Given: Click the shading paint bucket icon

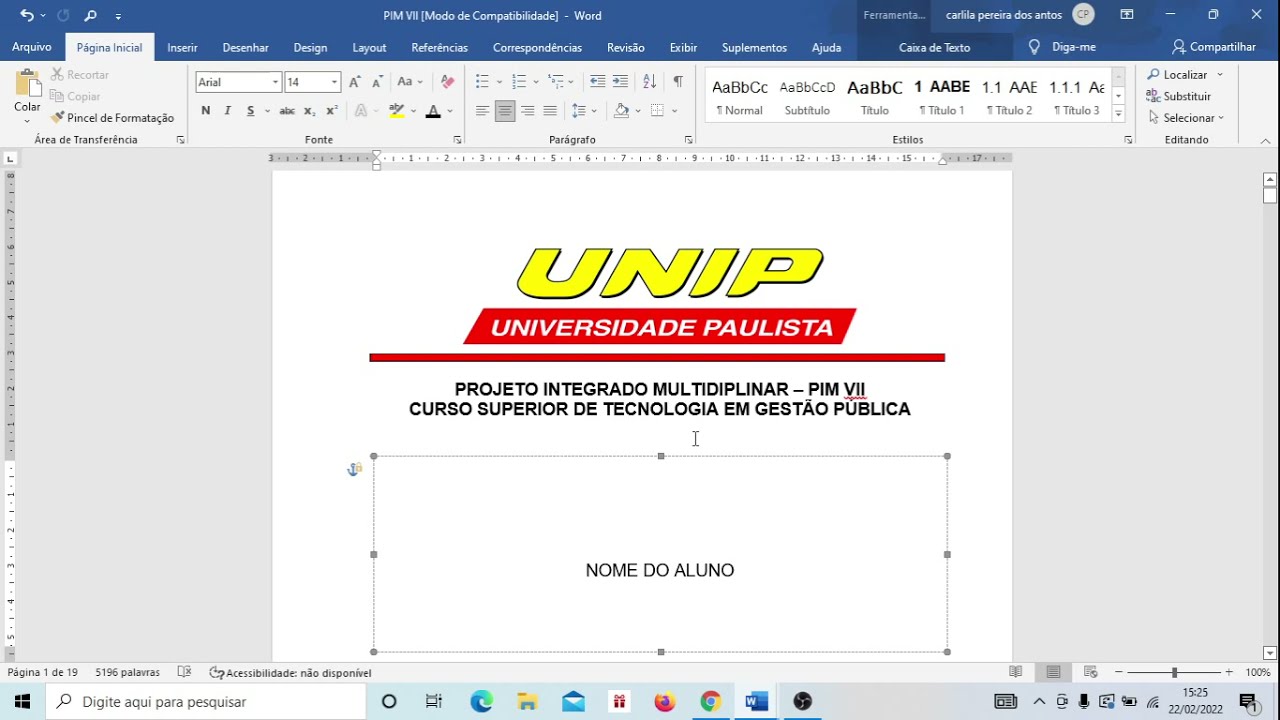Looking at the screenshot, I should (x=621, y=111).
